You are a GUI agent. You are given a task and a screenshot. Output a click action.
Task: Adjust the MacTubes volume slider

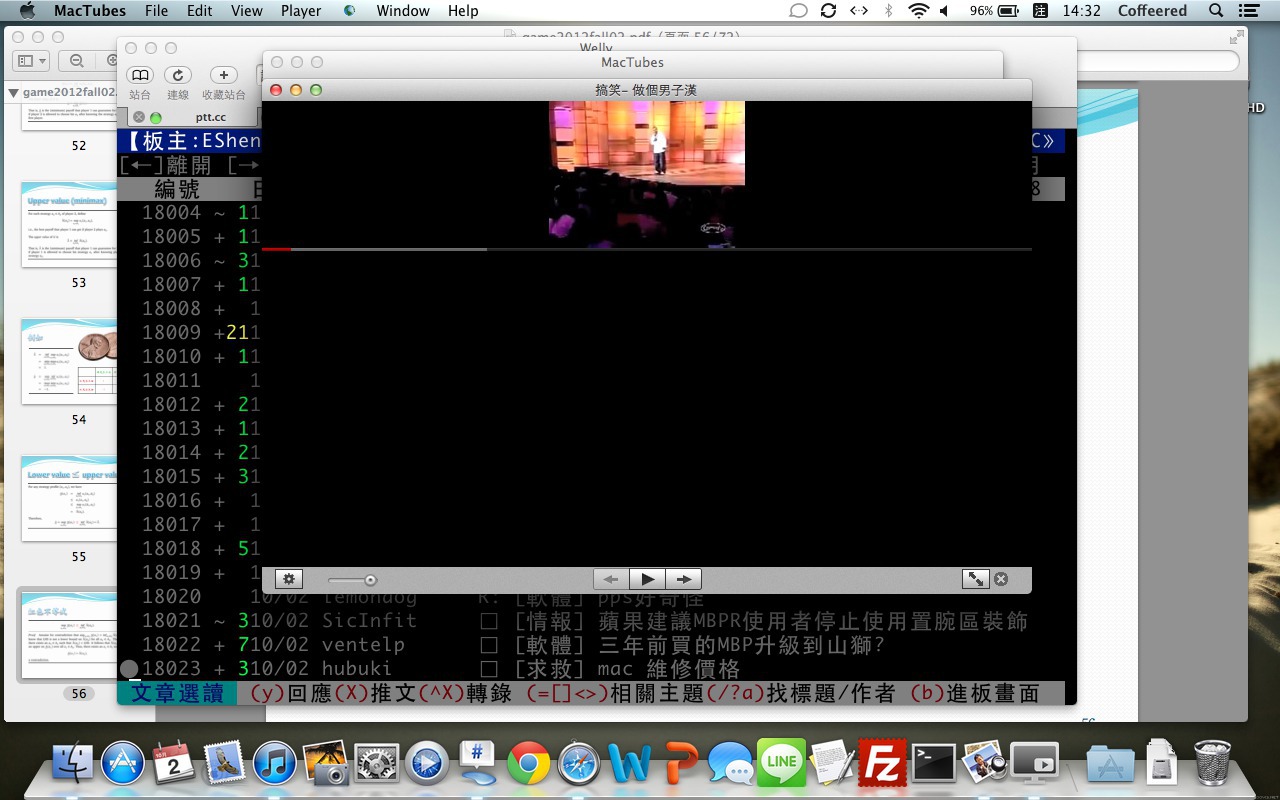tap(351, 580)
